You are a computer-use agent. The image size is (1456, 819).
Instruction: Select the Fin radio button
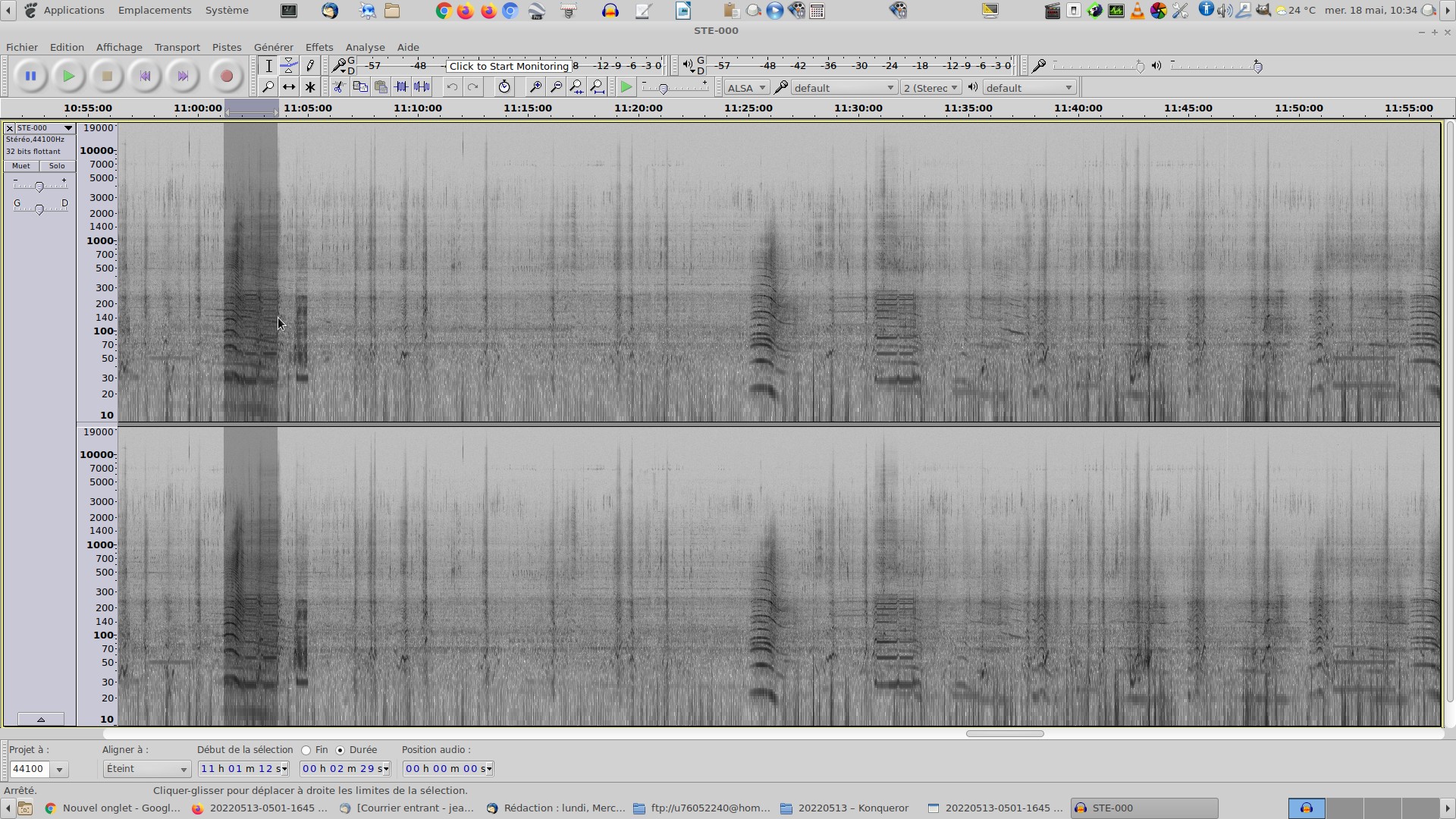(x=306, y=750)
